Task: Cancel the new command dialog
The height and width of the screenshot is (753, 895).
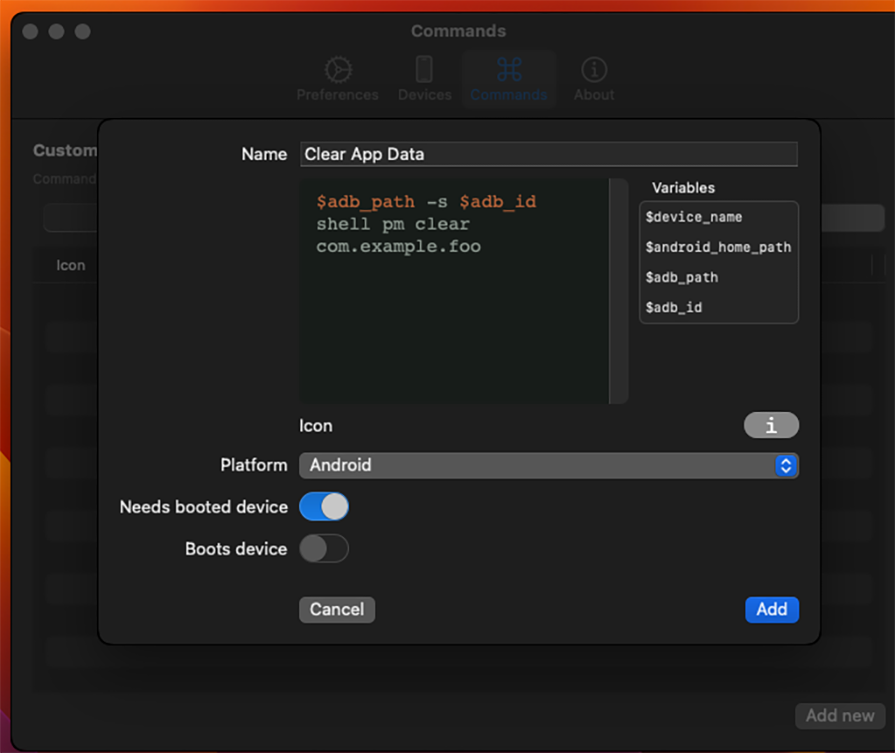Action: pyautogui.click(x=337, y=610)
